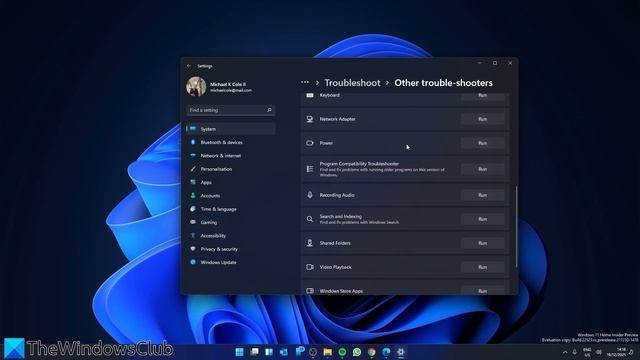Viewport: 640px width, 360px height.
Task: Go back with the Settings back arrow
Action: coord(189,66)
